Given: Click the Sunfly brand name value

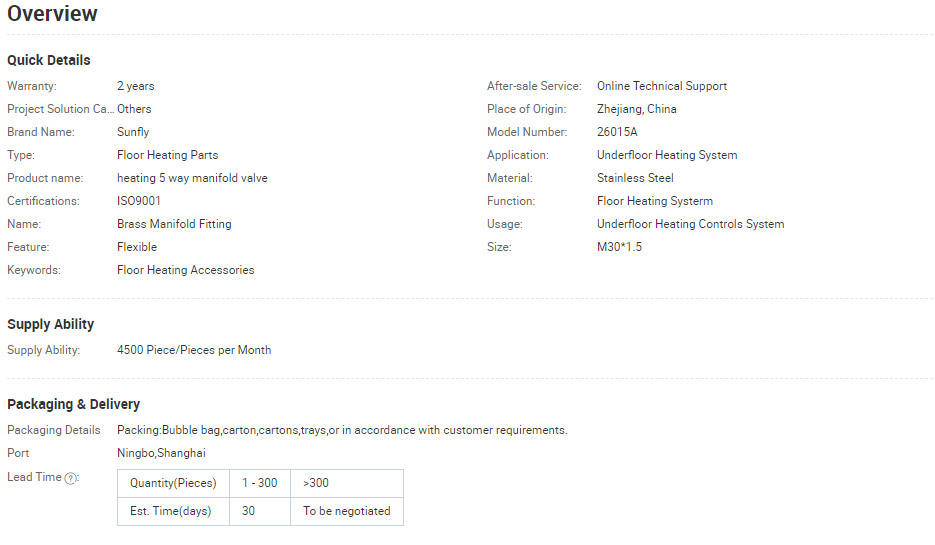Looking at the screenshot, I should coord(133,132).
